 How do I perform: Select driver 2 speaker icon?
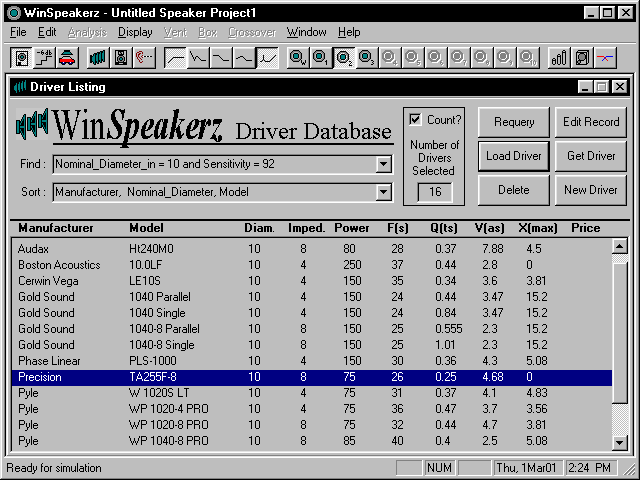click(344, 58)
